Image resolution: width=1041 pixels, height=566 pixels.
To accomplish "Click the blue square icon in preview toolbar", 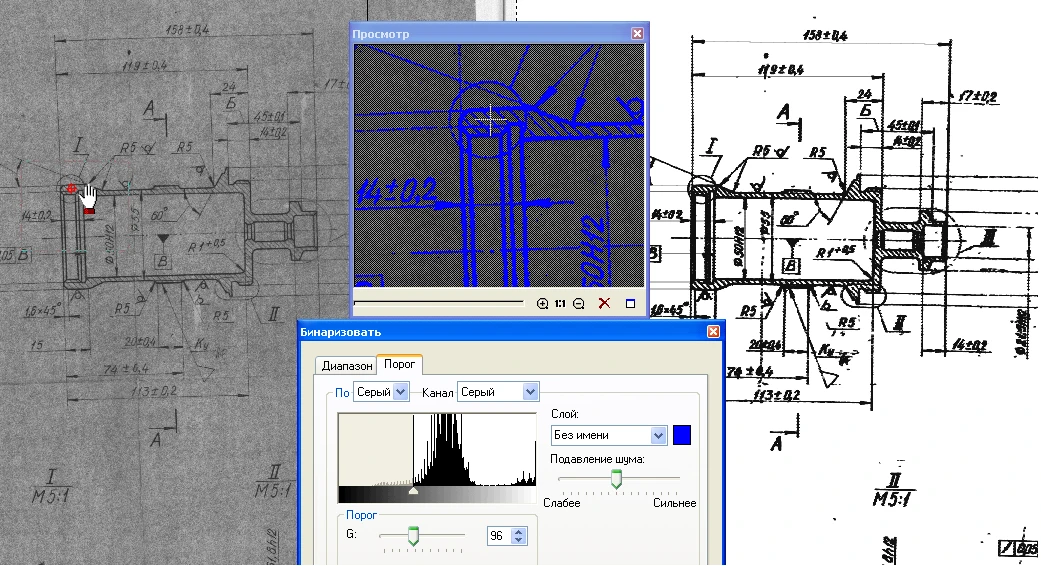I will point(630,304).
